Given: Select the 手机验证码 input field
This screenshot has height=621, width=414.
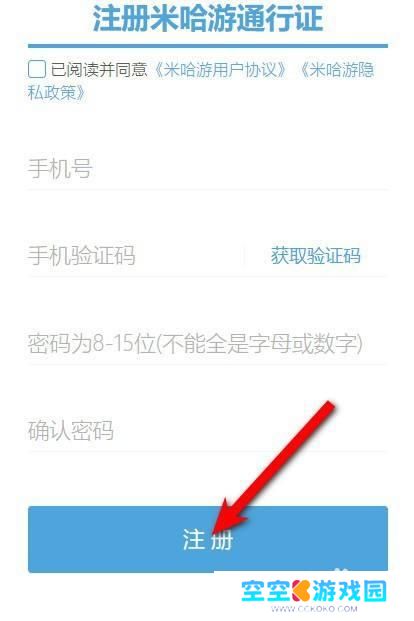Looking at the screenshot, I should pyautogui.click(x=135, y=256).
